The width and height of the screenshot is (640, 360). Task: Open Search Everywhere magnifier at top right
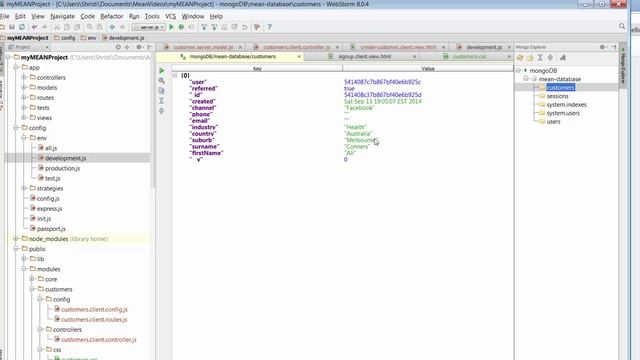point(622,26)
